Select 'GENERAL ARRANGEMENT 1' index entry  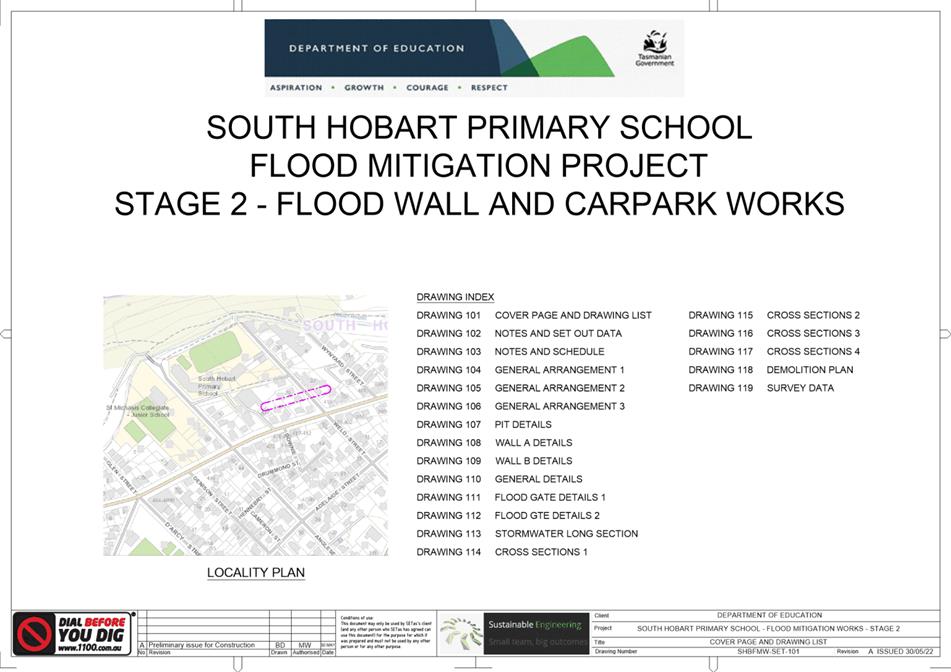[560, 370]
